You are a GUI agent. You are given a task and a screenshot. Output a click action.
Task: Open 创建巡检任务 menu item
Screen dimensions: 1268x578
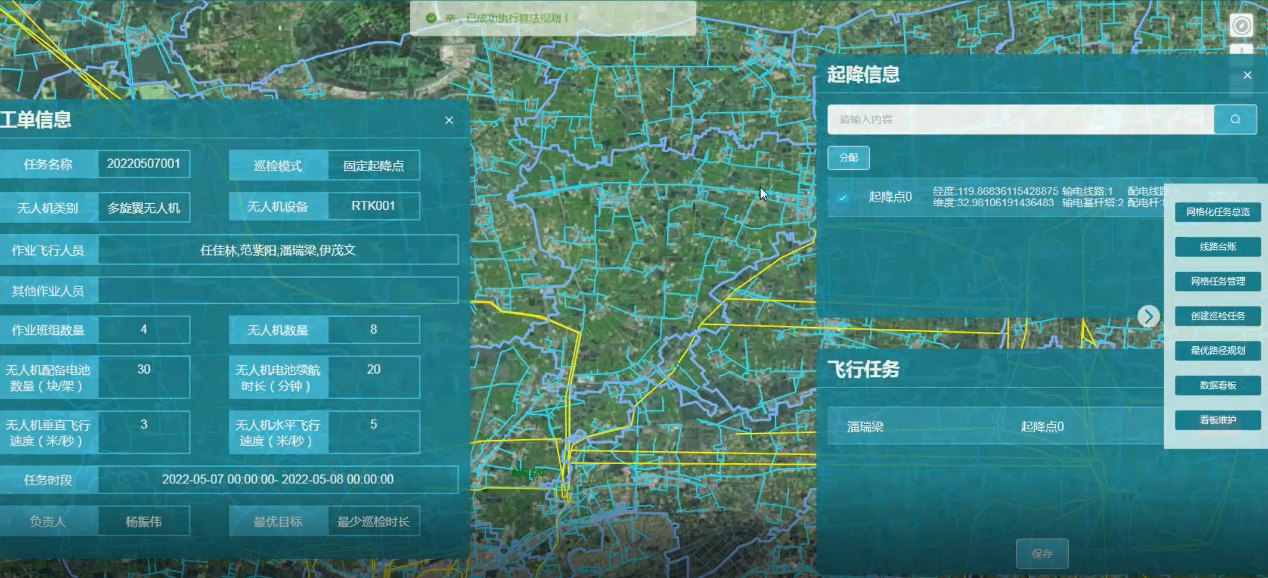[1218, 316]
